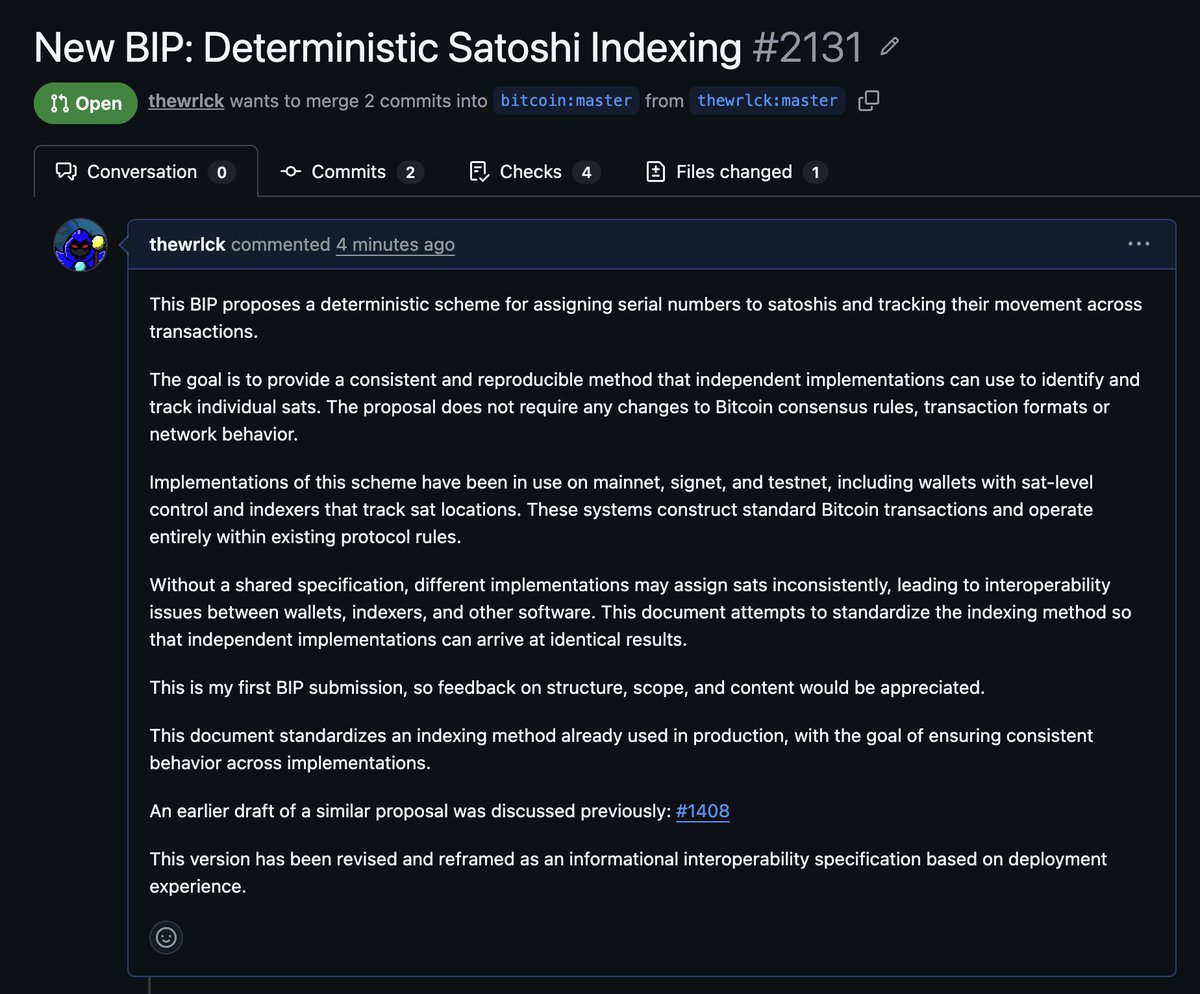This screenshot has width=1200, height=994.
Task: Open thewrlck avatar profile picture
Action: pos(80,245)
